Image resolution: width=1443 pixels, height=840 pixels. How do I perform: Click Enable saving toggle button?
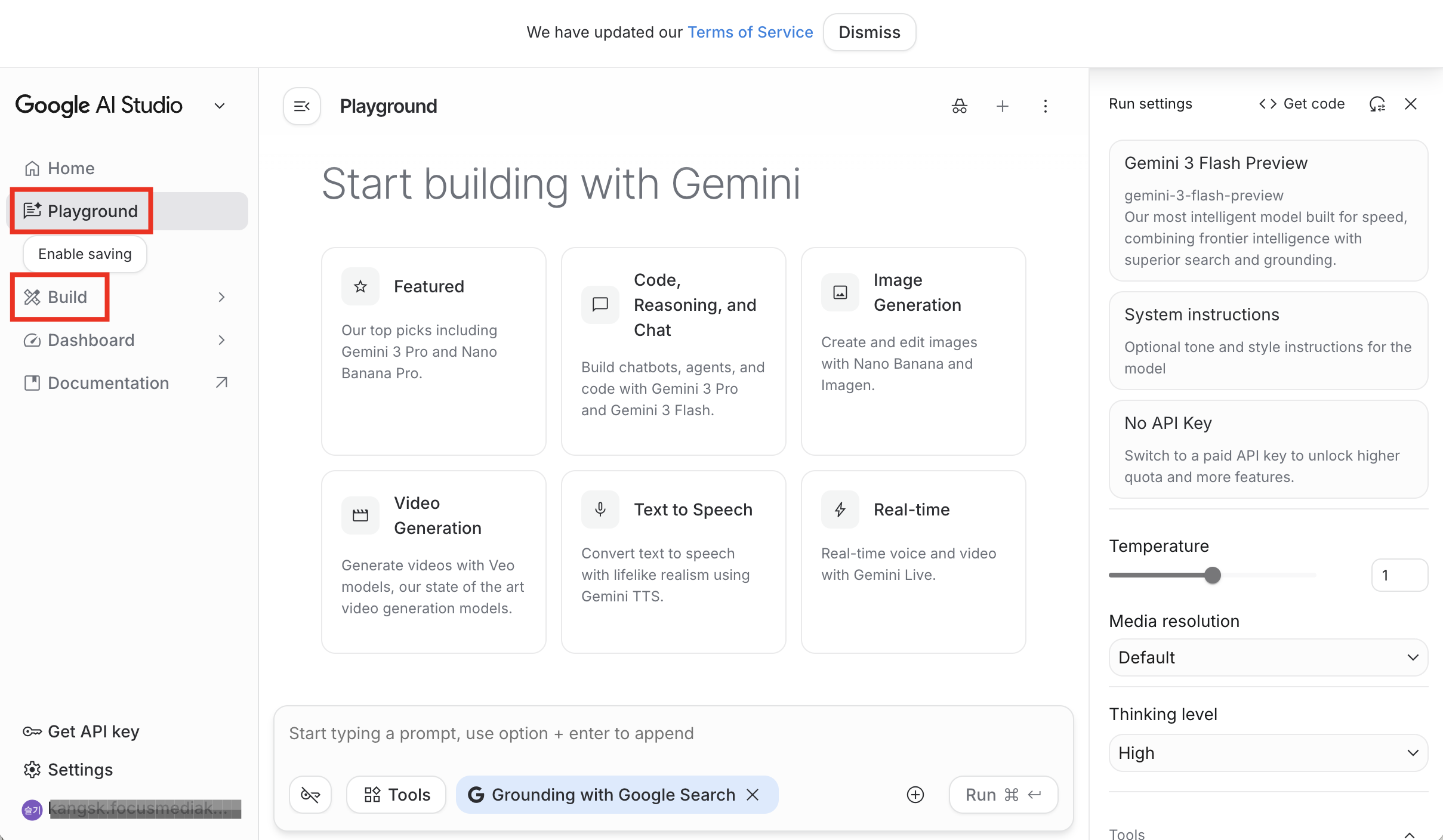tap(85, 254)
